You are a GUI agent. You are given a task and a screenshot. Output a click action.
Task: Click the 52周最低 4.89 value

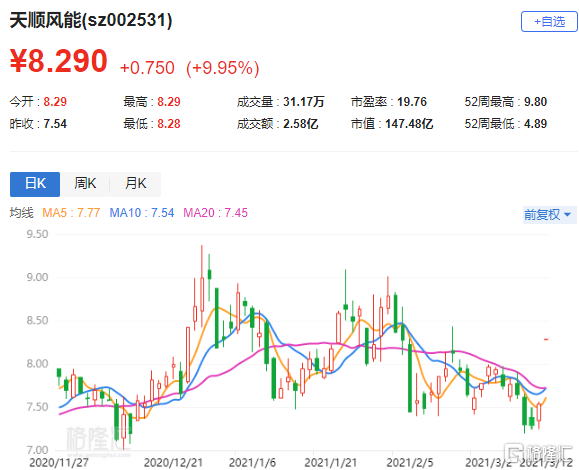[x=506, y=124]
